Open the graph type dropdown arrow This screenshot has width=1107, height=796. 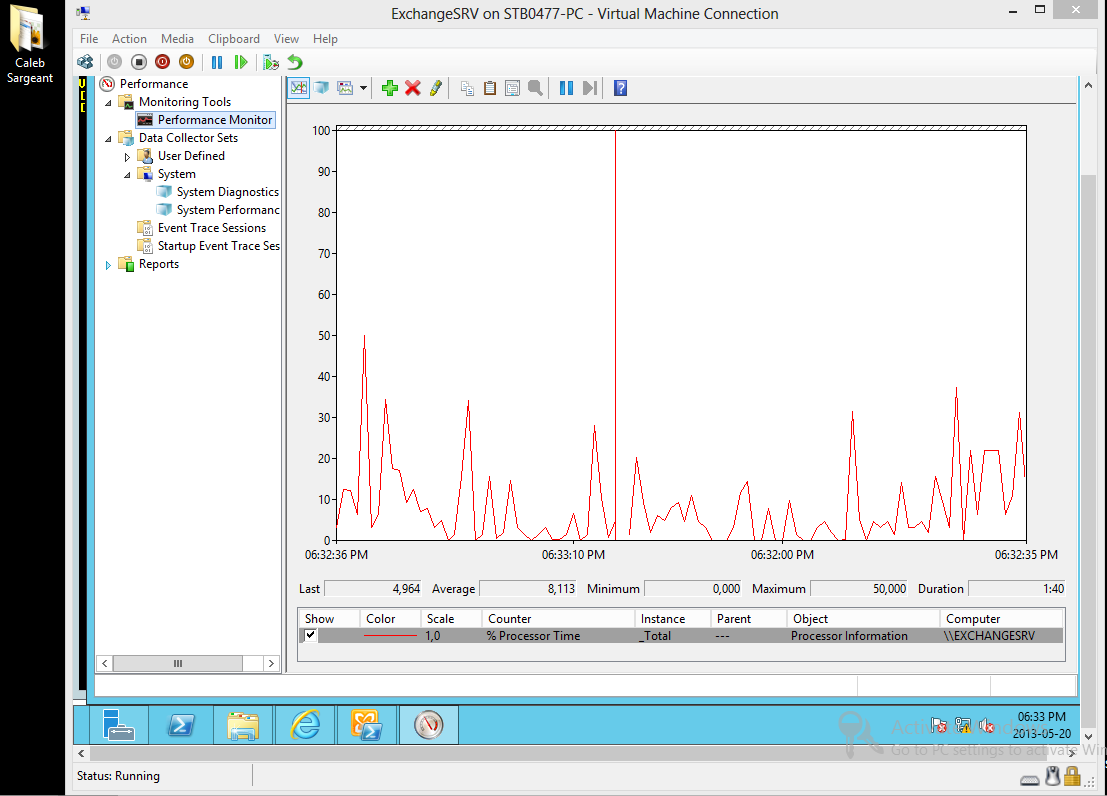pos(363,88)
